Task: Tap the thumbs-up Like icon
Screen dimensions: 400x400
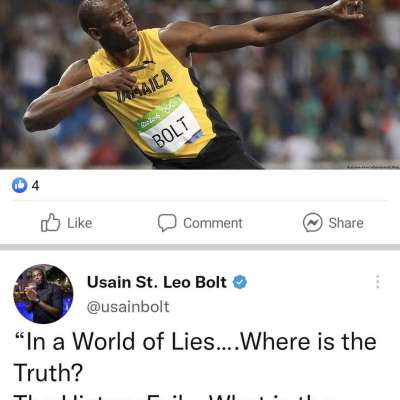Action: tap(51, 223)
